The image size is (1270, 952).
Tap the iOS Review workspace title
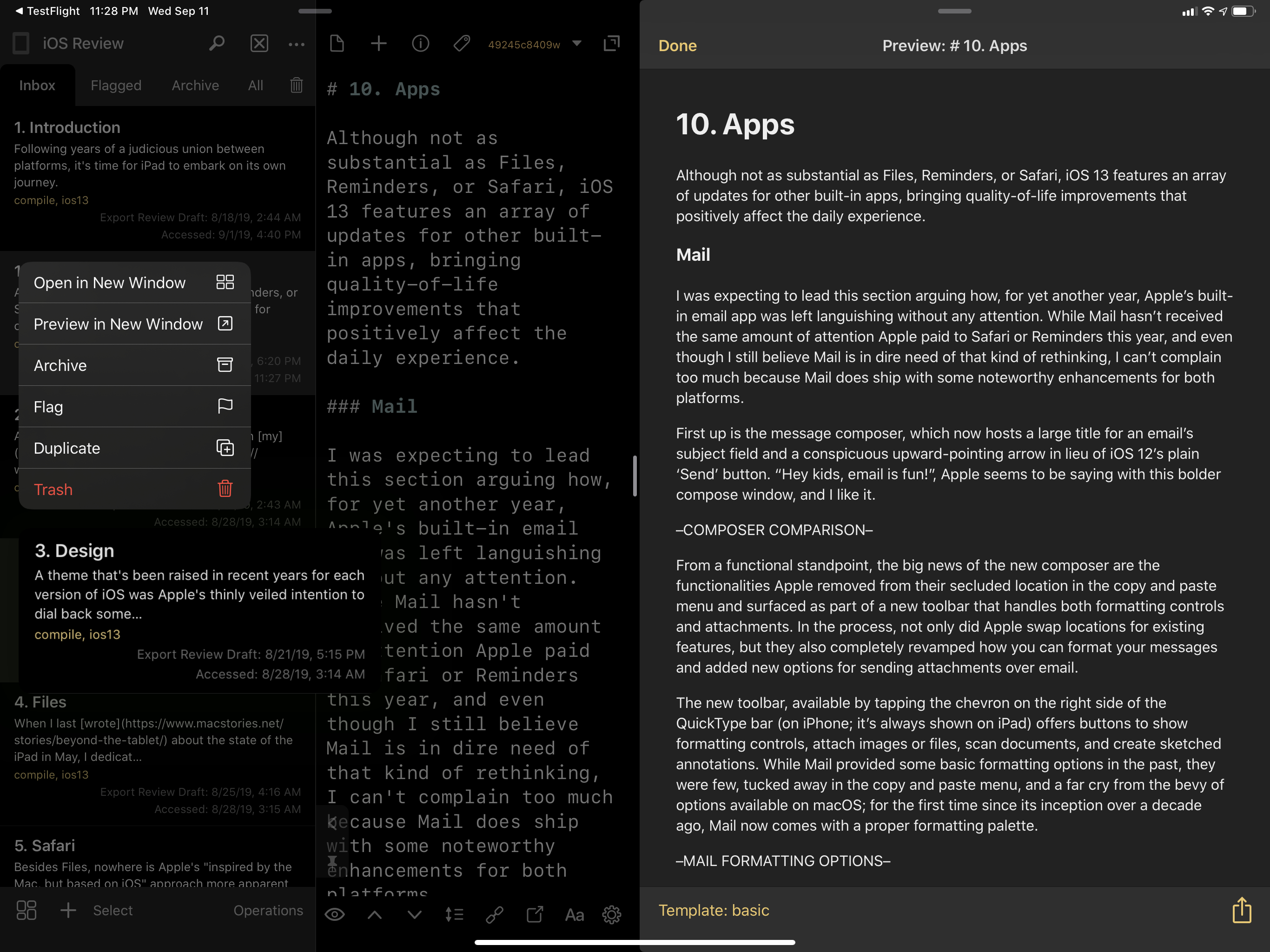tap(83, 44)
